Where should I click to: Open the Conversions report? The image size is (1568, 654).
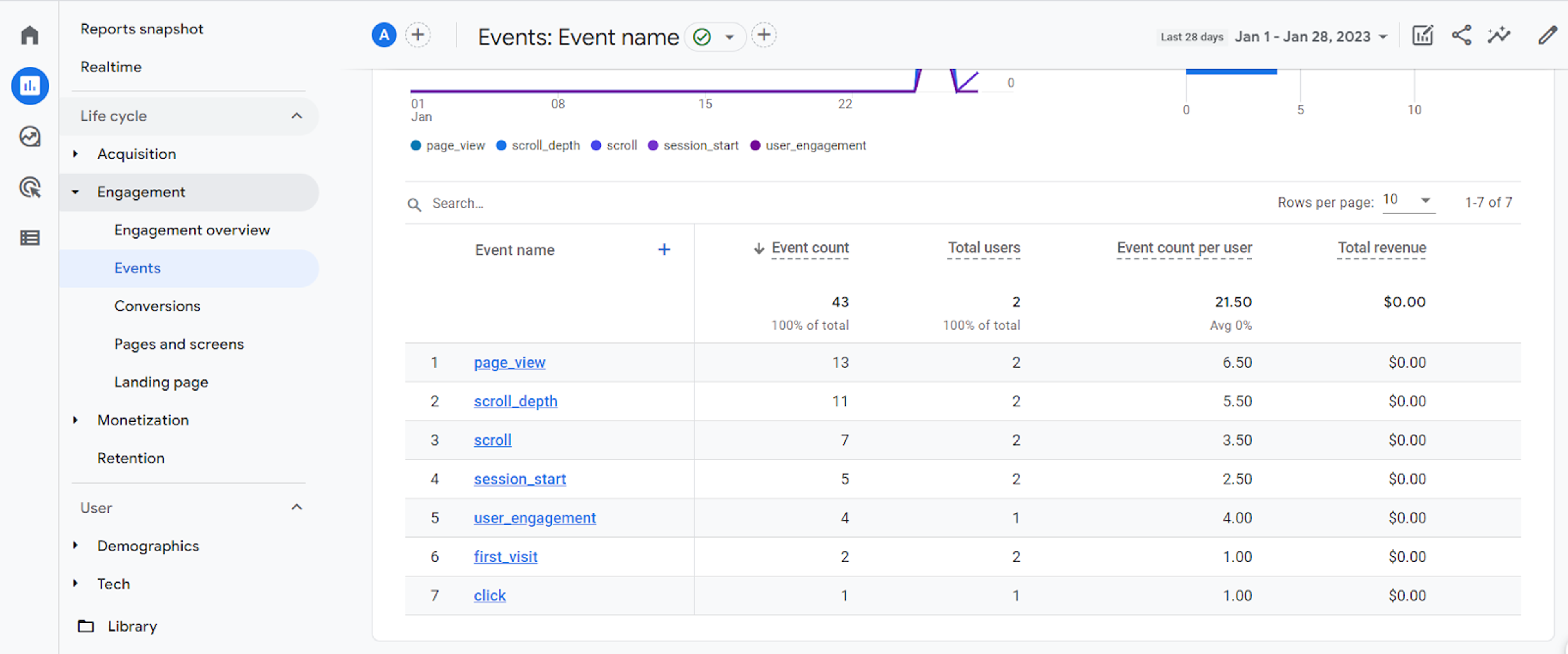[157, 306]
